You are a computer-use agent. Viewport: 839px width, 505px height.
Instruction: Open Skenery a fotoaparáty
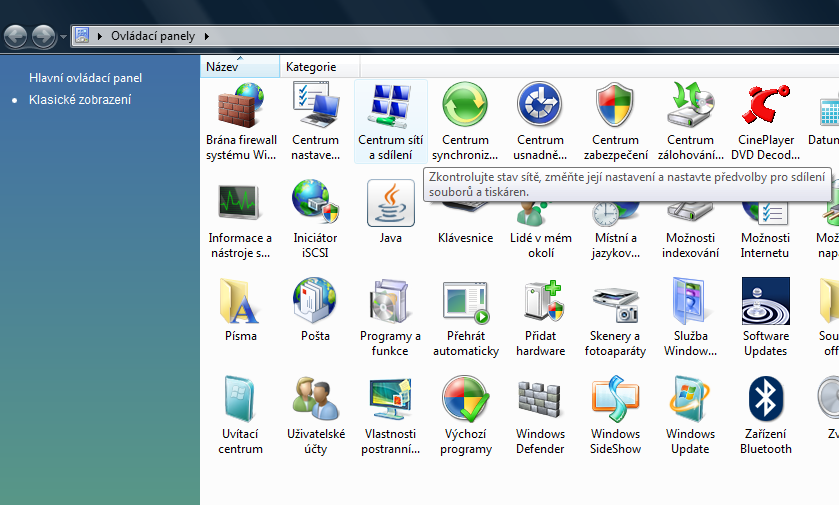pos(615,316)
